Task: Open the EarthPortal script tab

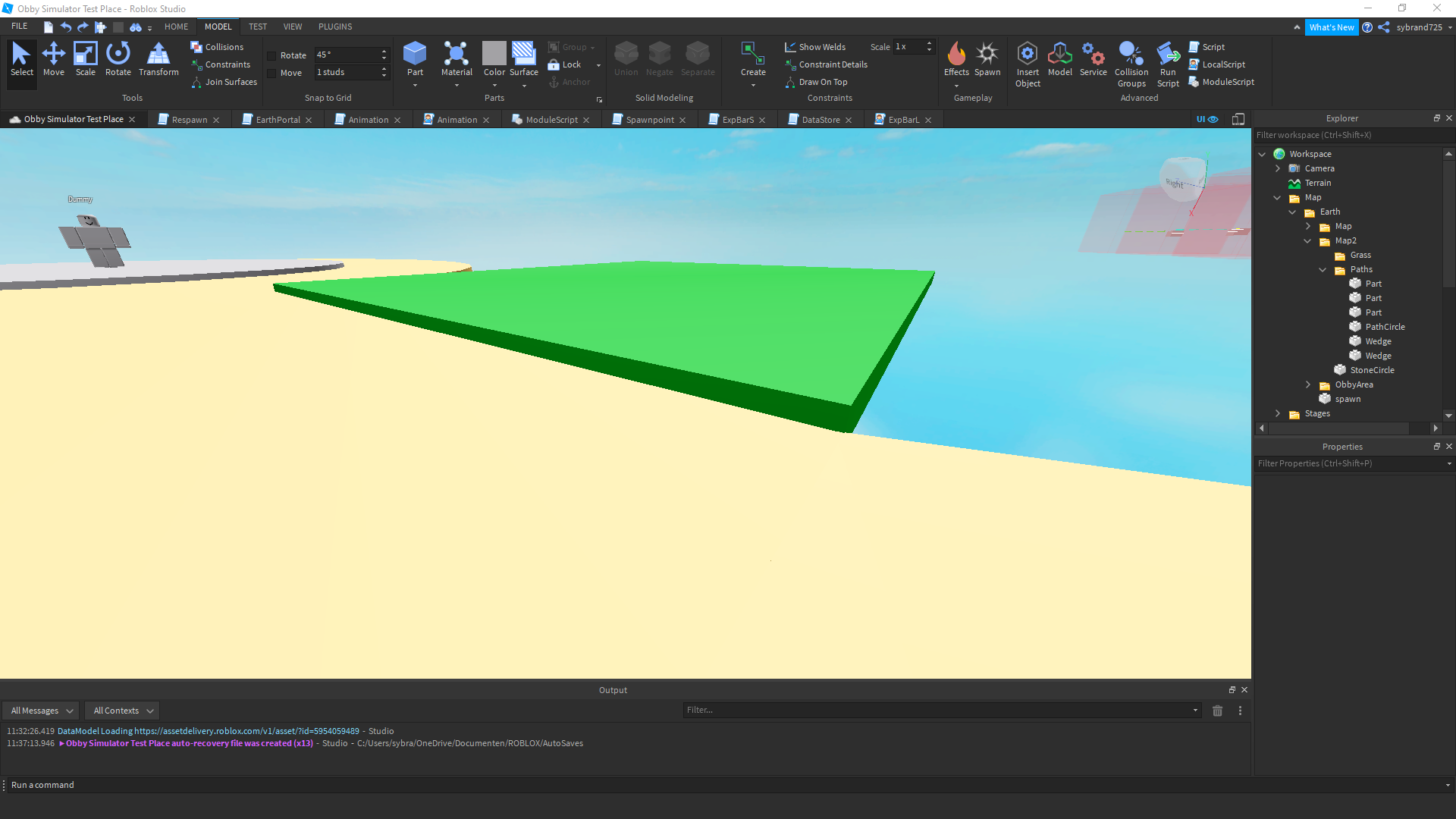Action: 278,120
